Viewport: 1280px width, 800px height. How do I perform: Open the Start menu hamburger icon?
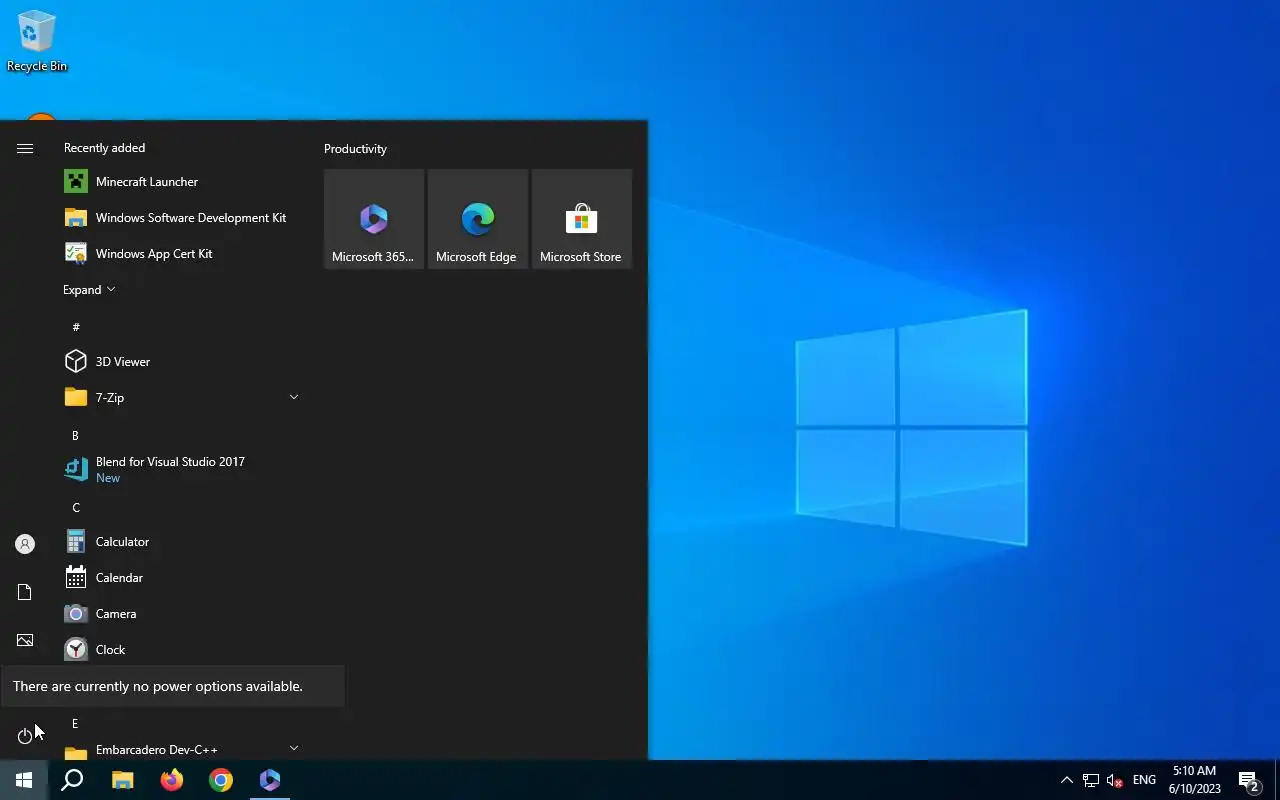pos(25,148)
